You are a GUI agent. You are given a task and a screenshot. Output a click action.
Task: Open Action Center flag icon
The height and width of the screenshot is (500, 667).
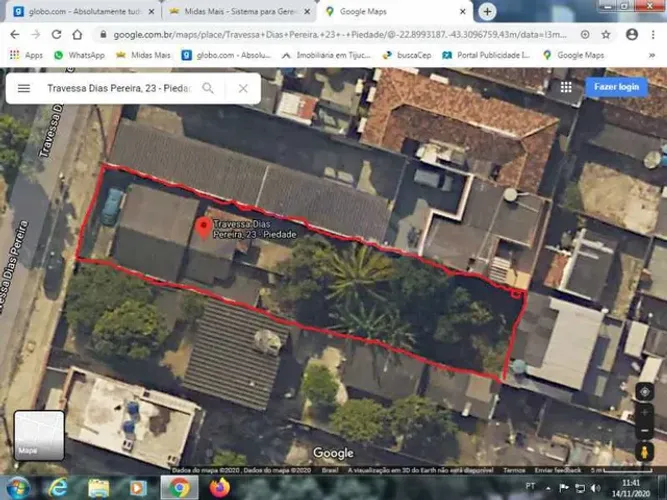(x=564, y=488)
